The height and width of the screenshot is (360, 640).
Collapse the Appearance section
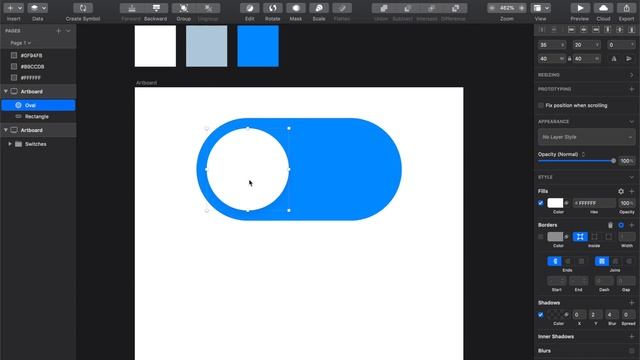coord(631,122)
